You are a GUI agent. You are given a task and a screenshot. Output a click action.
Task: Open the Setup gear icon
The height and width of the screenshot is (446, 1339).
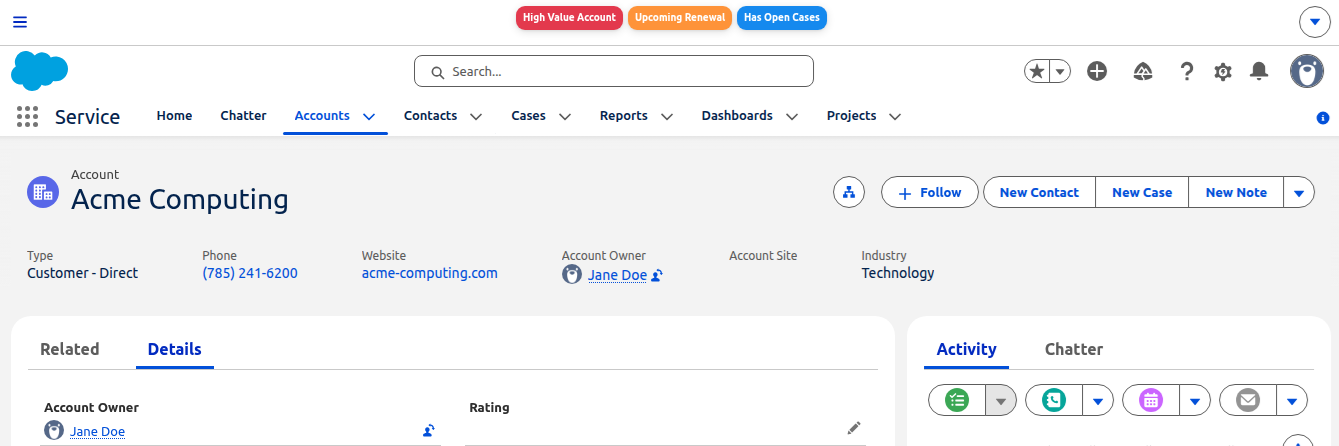[x=1223, y=71]
